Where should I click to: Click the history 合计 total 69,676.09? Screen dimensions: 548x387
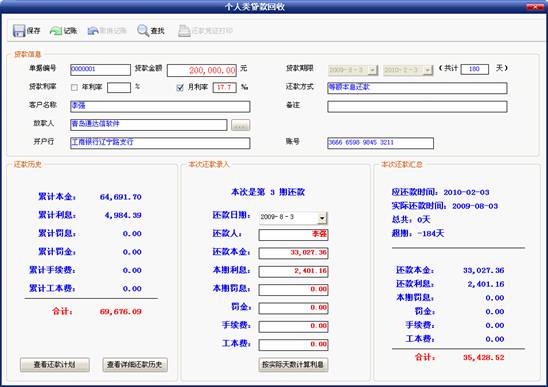coord(121,311)
